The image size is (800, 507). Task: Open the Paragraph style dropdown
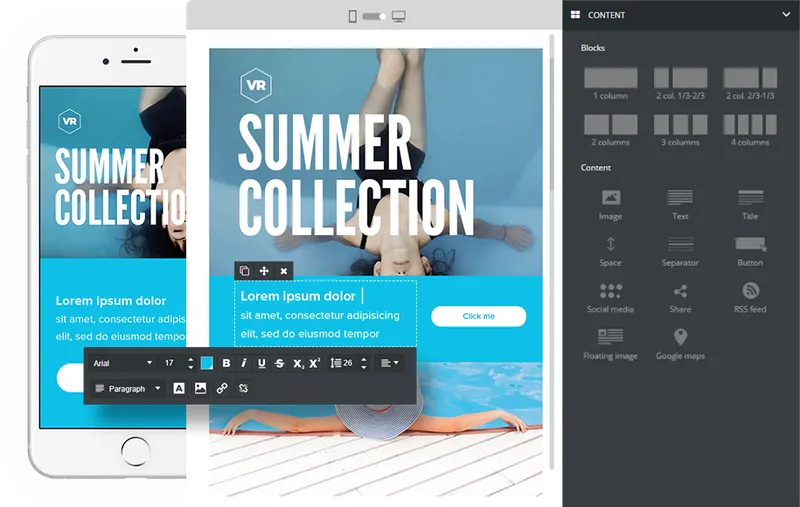(x=128, y=389)
